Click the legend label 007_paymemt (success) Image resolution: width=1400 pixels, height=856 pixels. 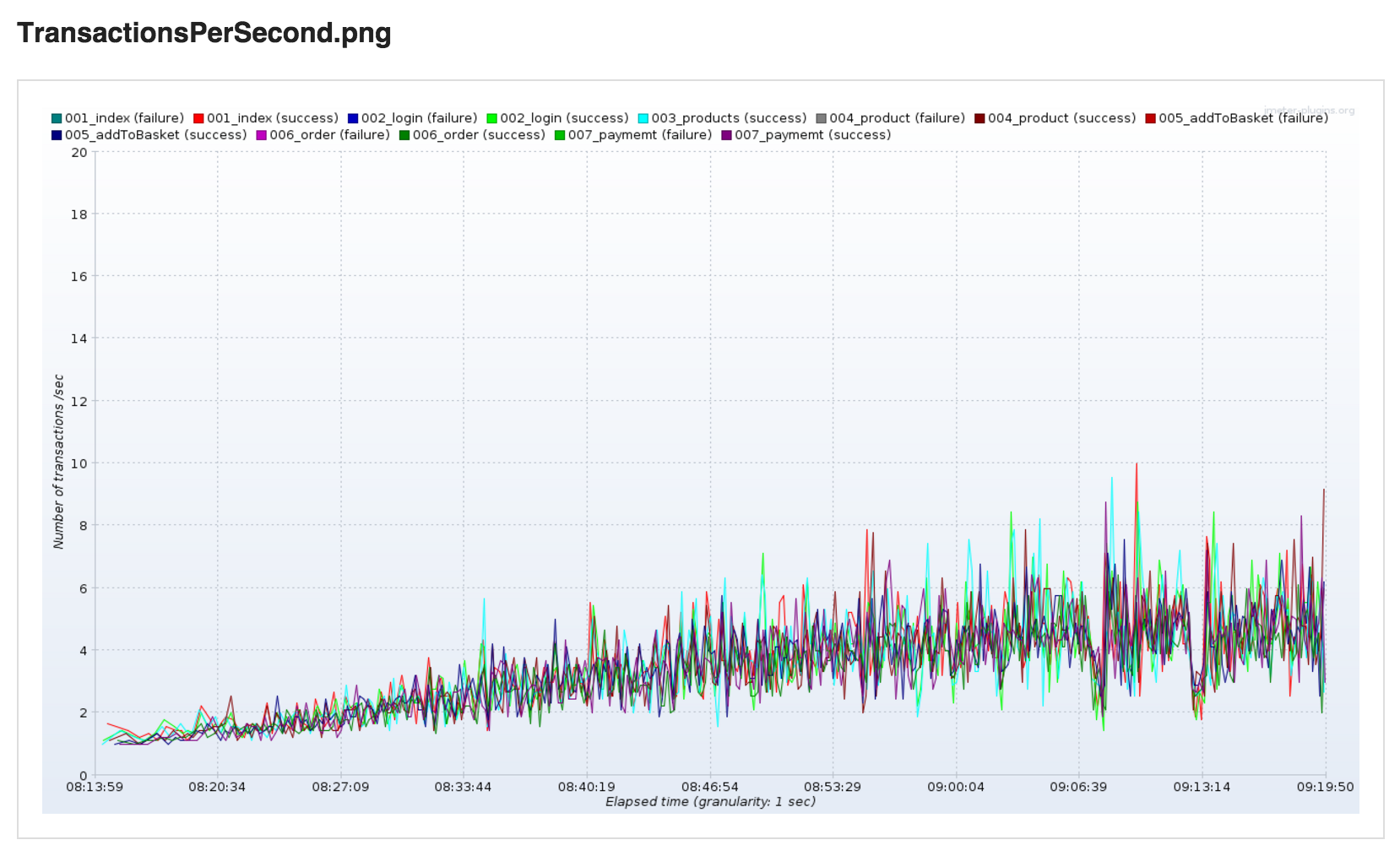coord(812,135)
